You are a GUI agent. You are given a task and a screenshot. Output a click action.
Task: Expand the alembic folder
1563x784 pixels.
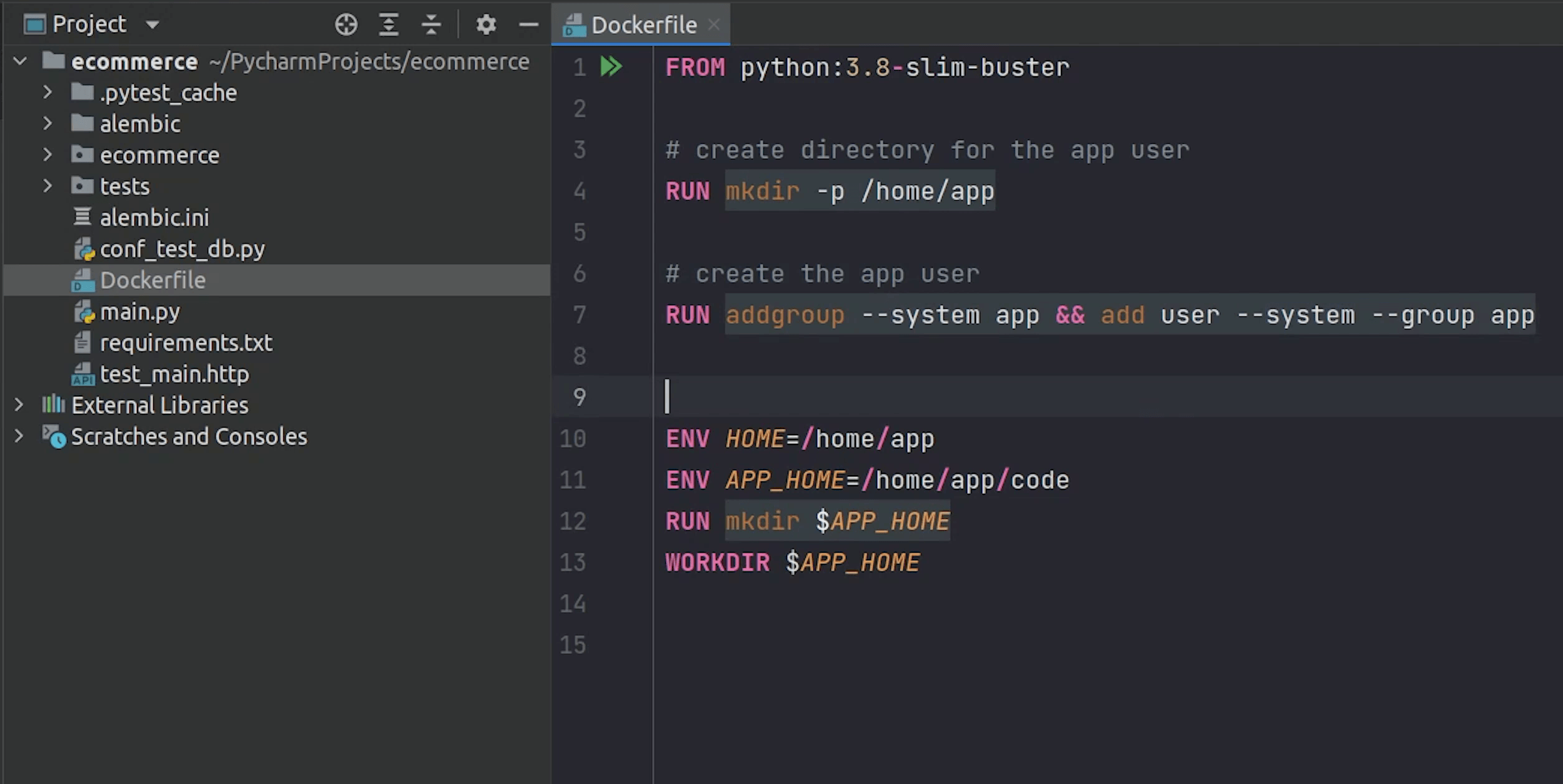pyautogui.click(x=48, y=124)
